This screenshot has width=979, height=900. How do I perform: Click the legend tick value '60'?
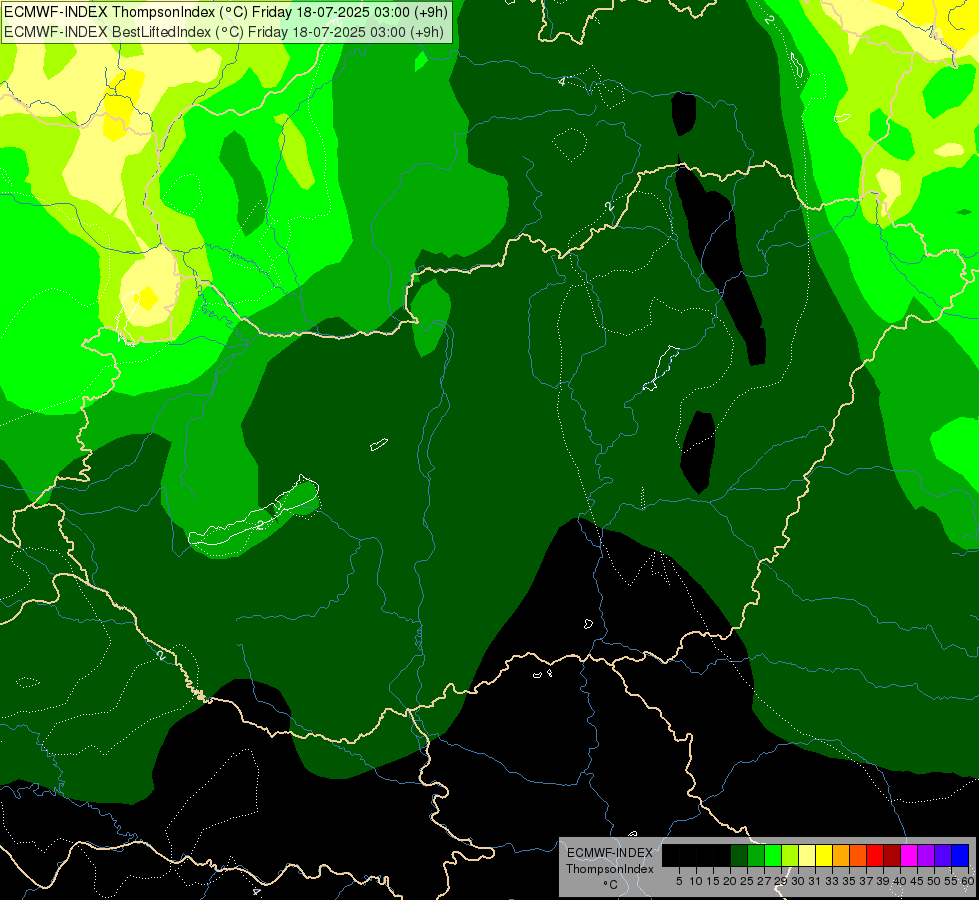point(968,881)
